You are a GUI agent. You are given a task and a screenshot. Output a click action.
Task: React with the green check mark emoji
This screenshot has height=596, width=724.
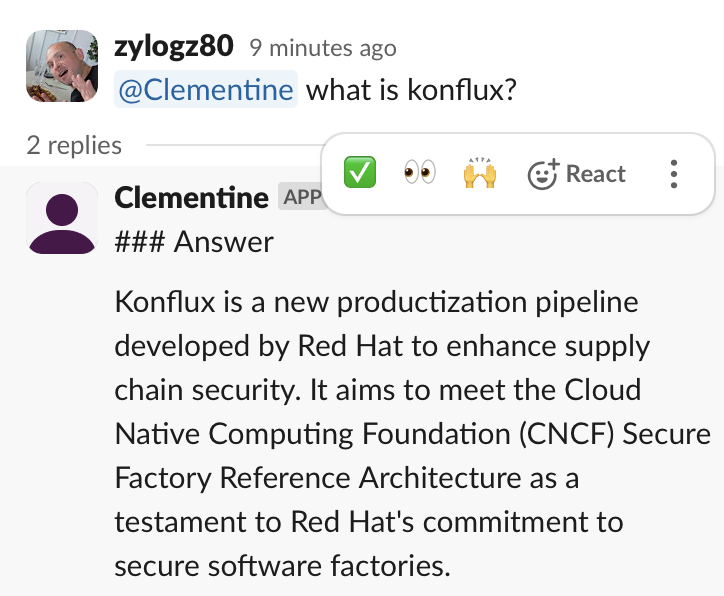[359, 174]
